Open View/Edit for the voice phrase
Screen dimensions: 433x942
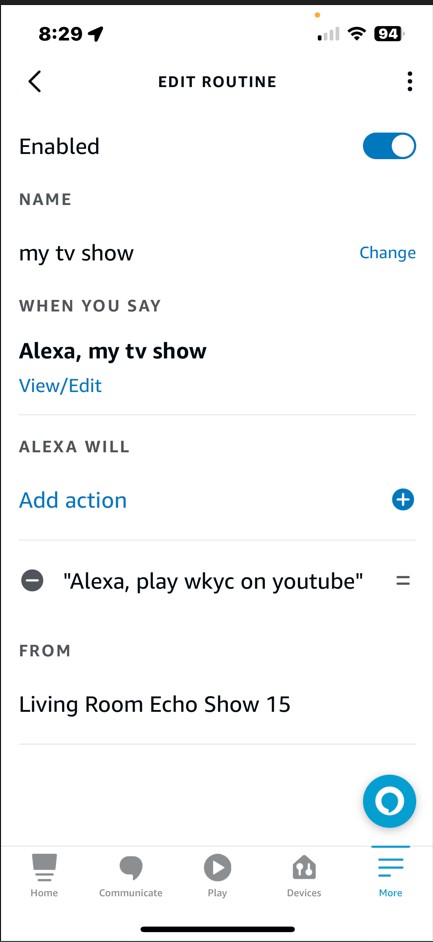pos(60,385)
